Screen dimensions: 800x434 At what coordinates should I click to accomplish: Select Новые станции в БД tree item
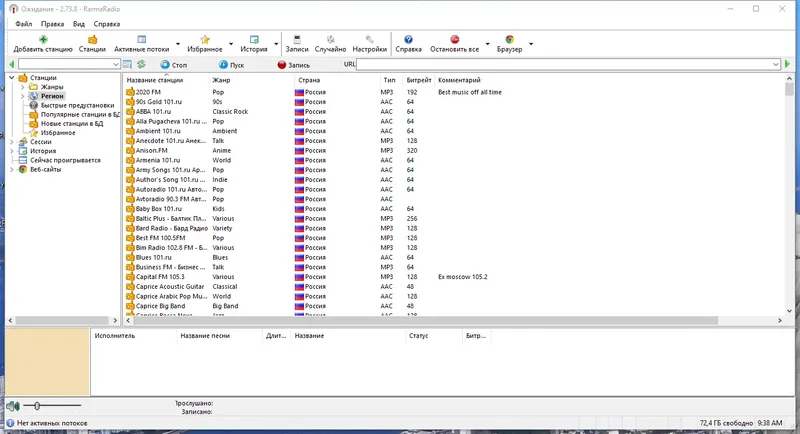click(x=71, y=123)
